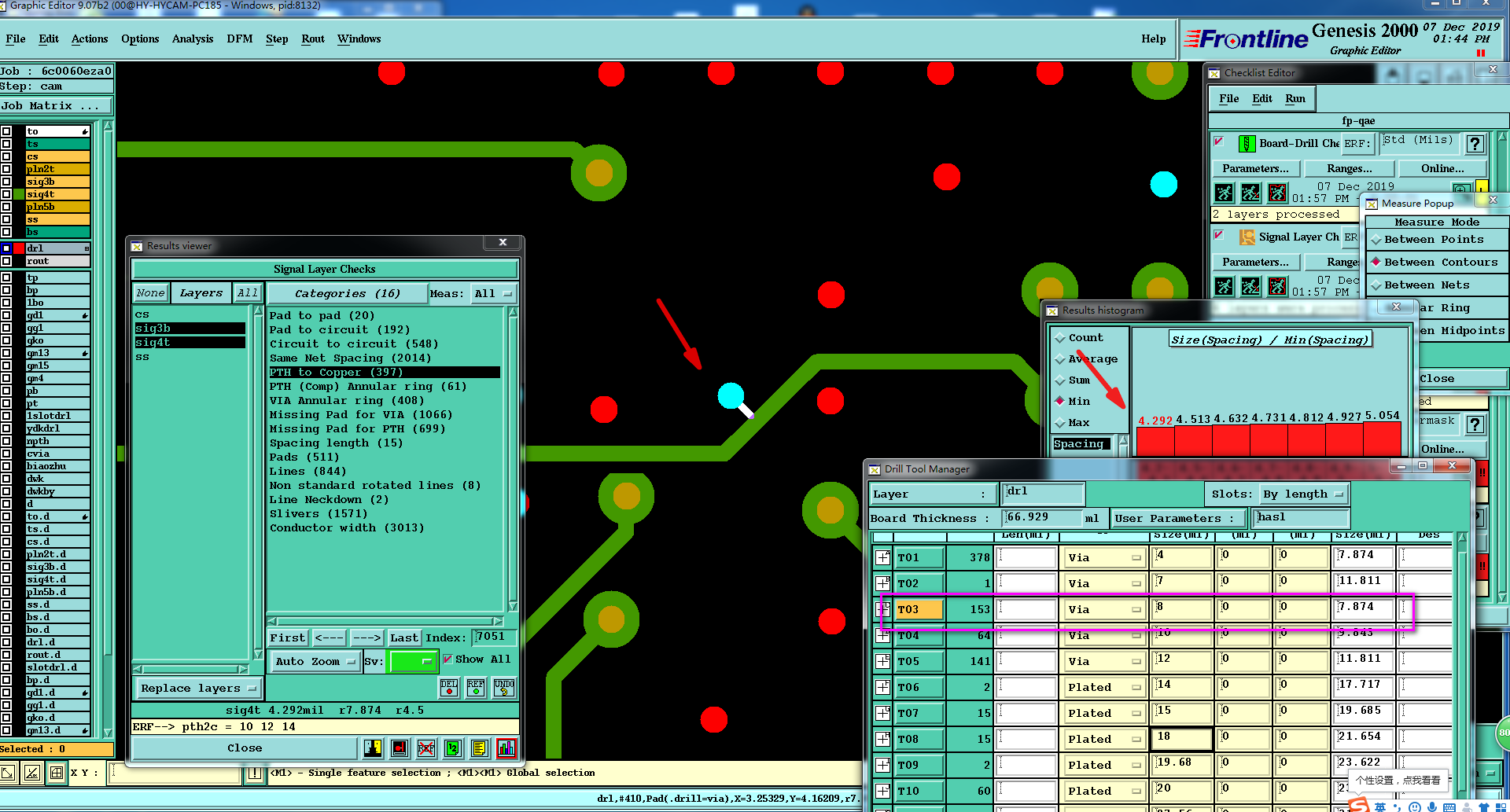Open the Slots By length dropdown
This screenshot has height=812, width=1510.
tap(1304, 494)
